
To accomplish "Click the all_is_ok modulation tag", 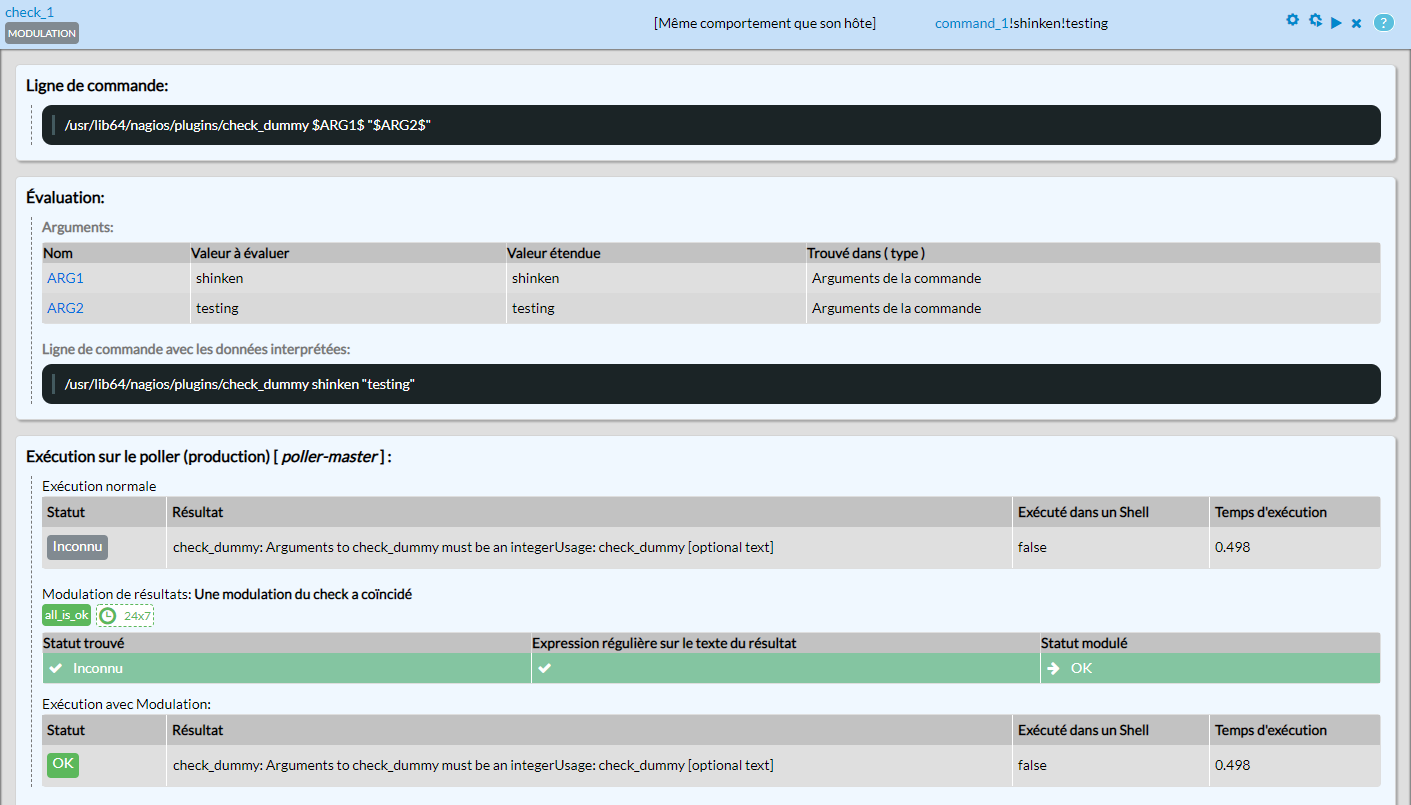I will point(66,615).
